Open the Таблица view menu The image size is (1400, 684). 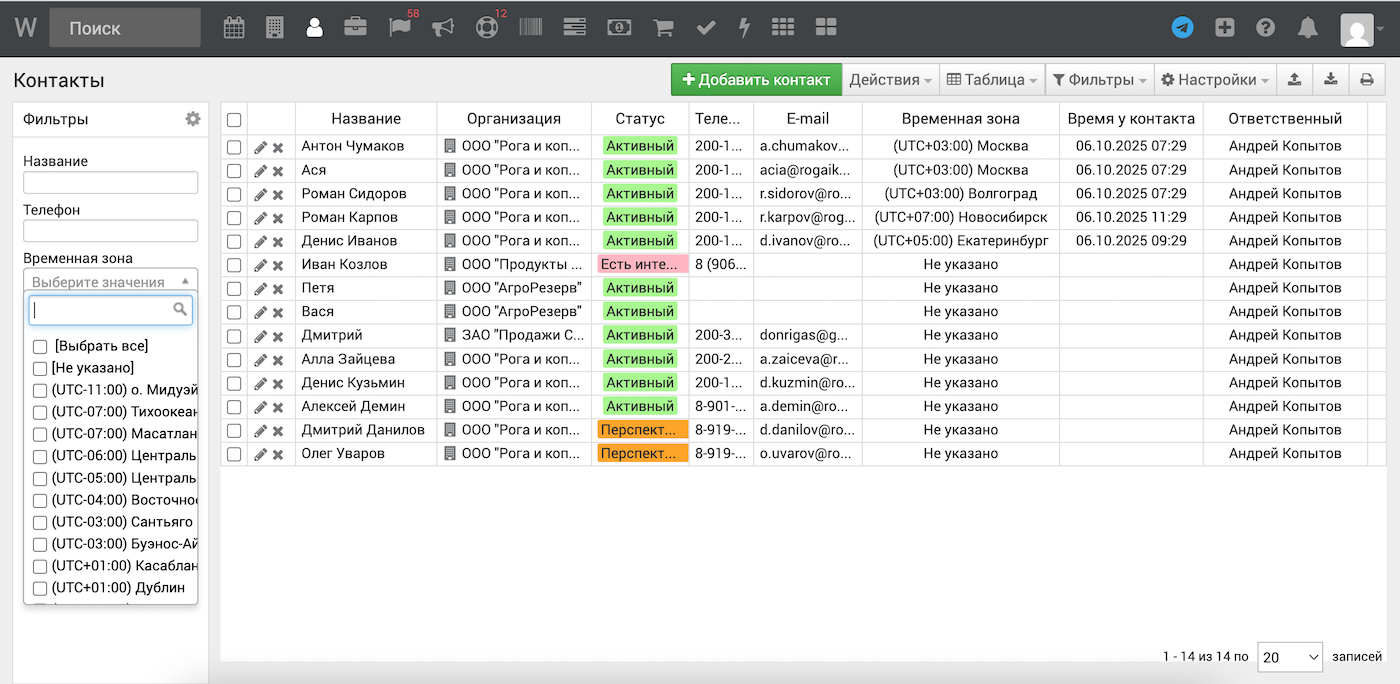993,80
